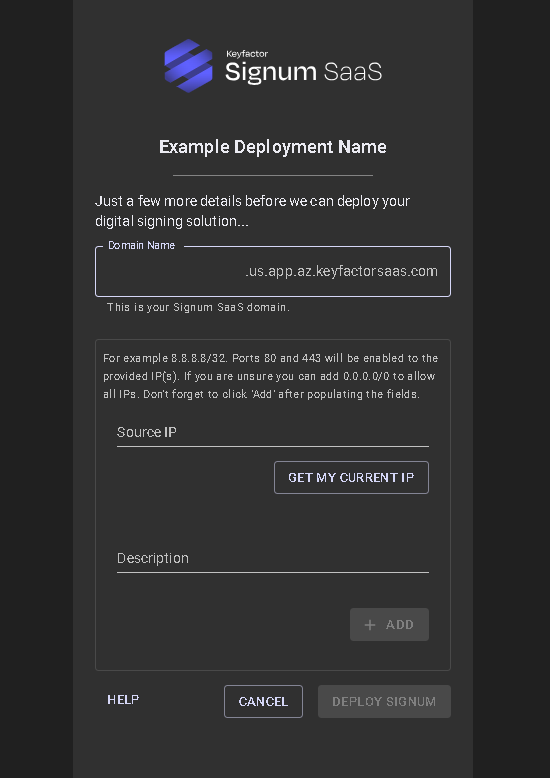Click the Description text field
Screen dimensions: 550x778
coord(273,559)
